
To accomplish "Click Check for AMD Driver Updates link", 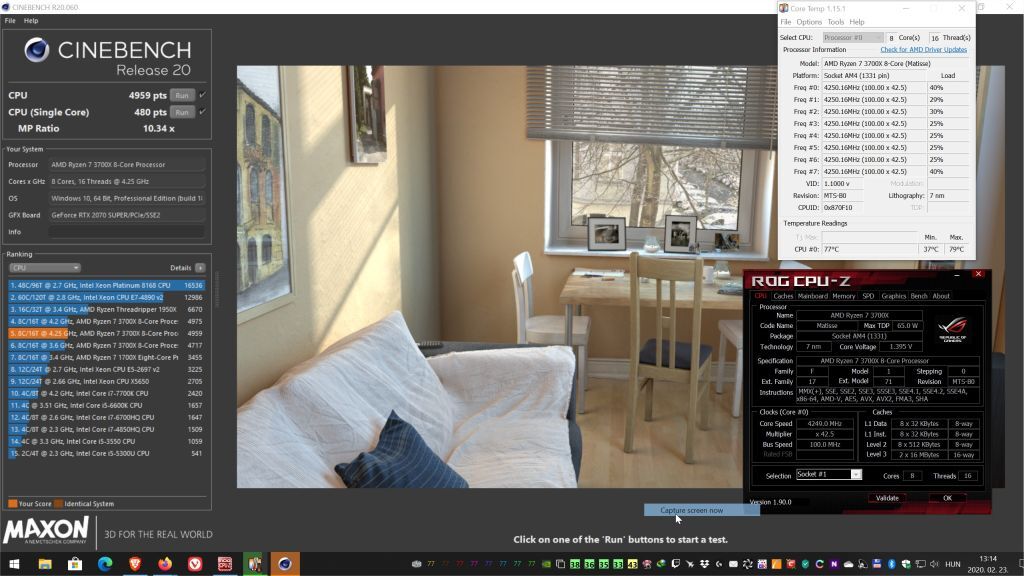I will tap(923, 50).
